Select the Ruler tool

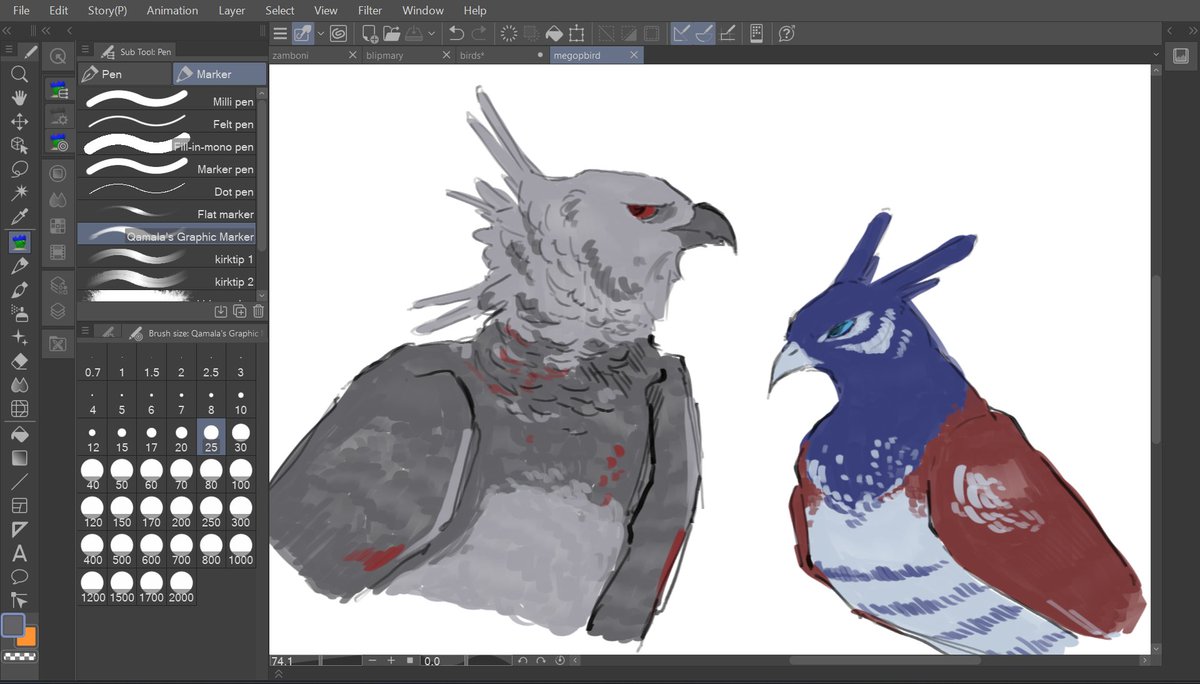(19, 530)
